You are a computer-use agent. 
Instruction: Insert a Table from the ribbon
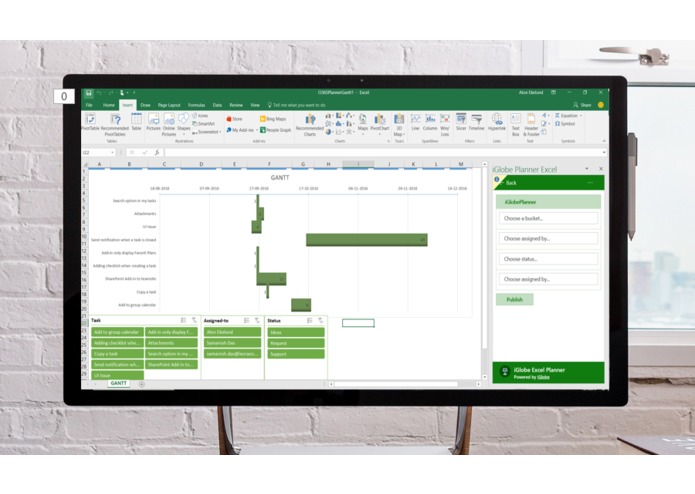[136, 122]
